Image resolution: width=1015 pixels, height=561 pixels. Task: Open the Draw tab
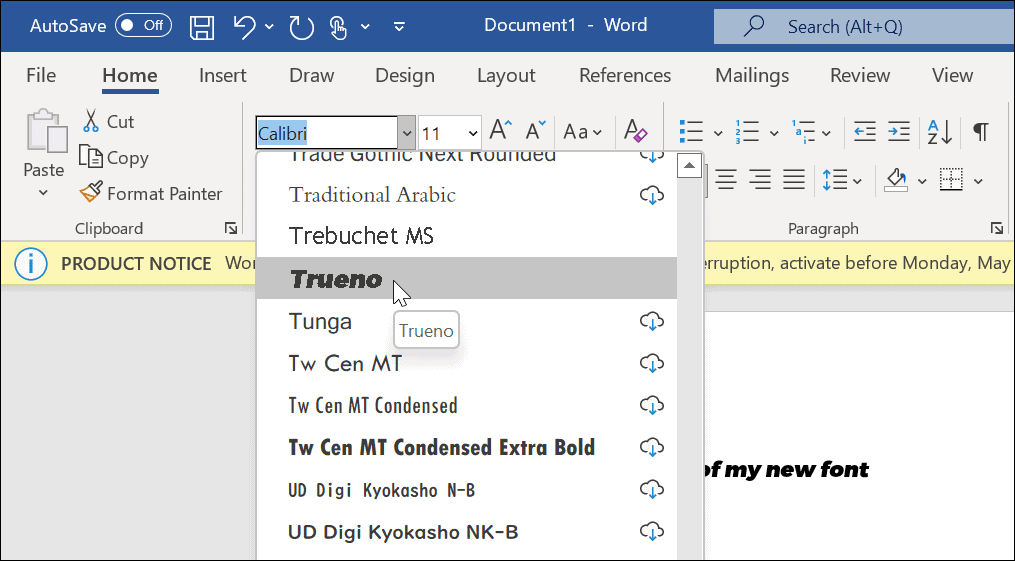pyautogui.click(x=311, y=76)
